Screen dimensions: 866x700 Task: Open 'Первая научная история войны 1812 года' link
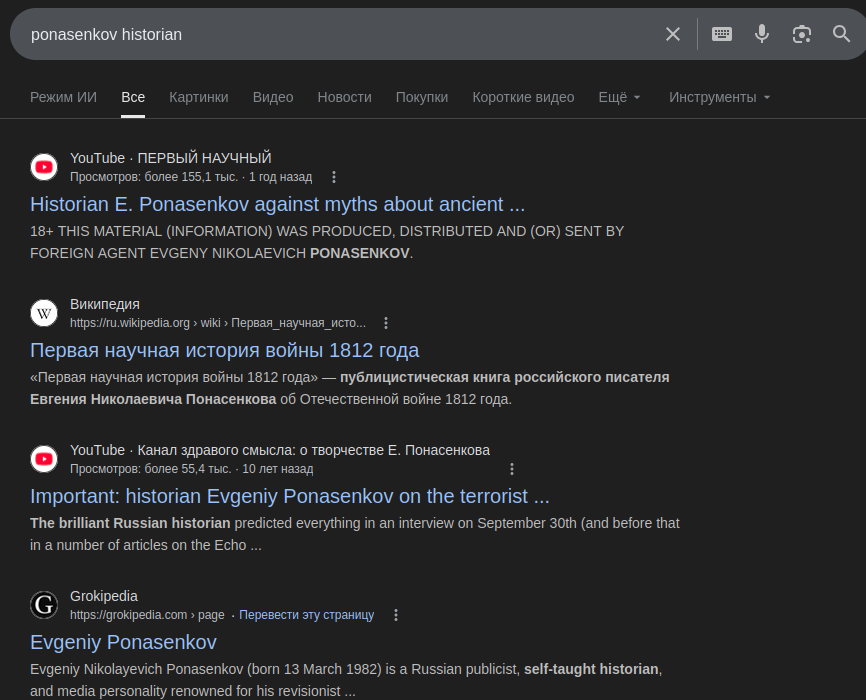pyautogui.click(x=225, y=350)
